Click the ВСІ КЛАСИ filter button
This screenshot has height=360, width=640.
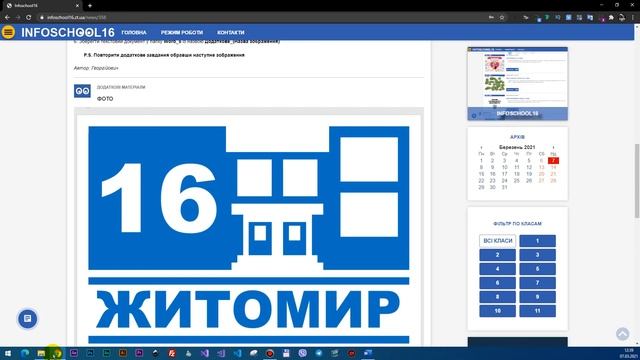[x=498, y=241]
